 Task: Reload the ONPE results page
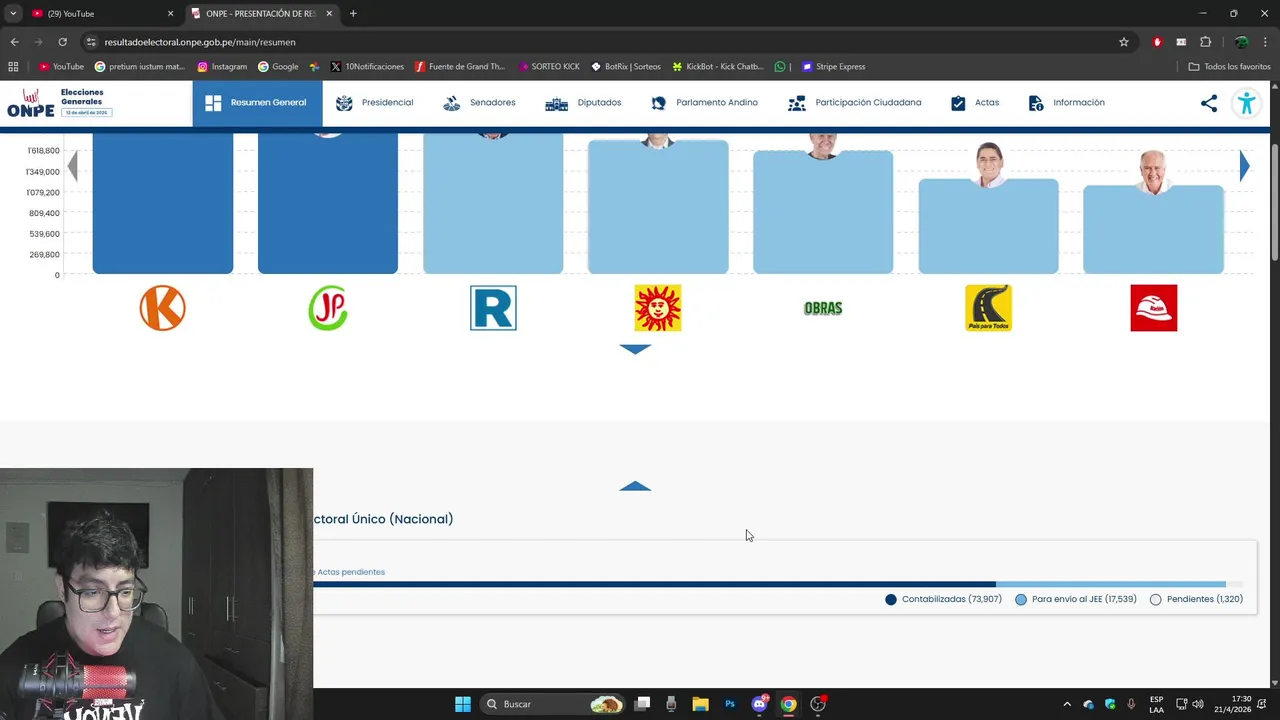(x=62, y=42)
